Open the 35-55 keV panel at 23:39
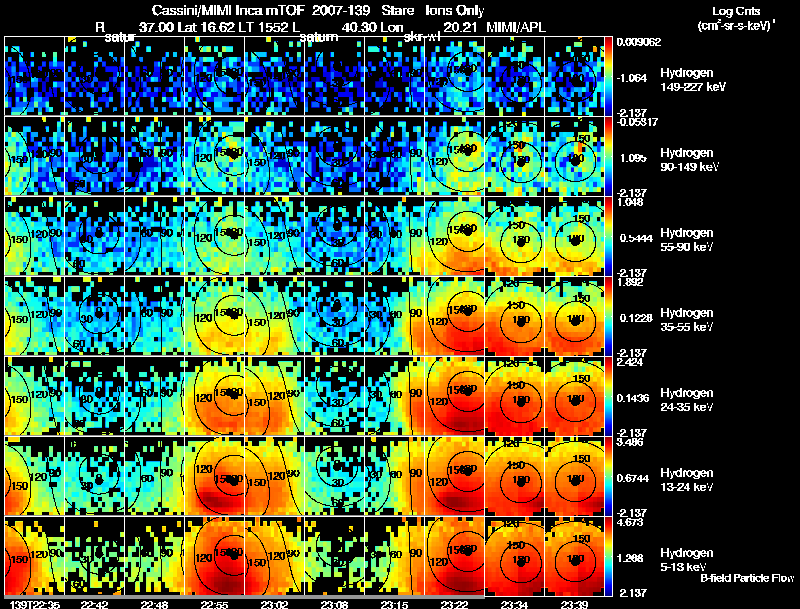This screenshot has width=800, height=609. (574, 316)
